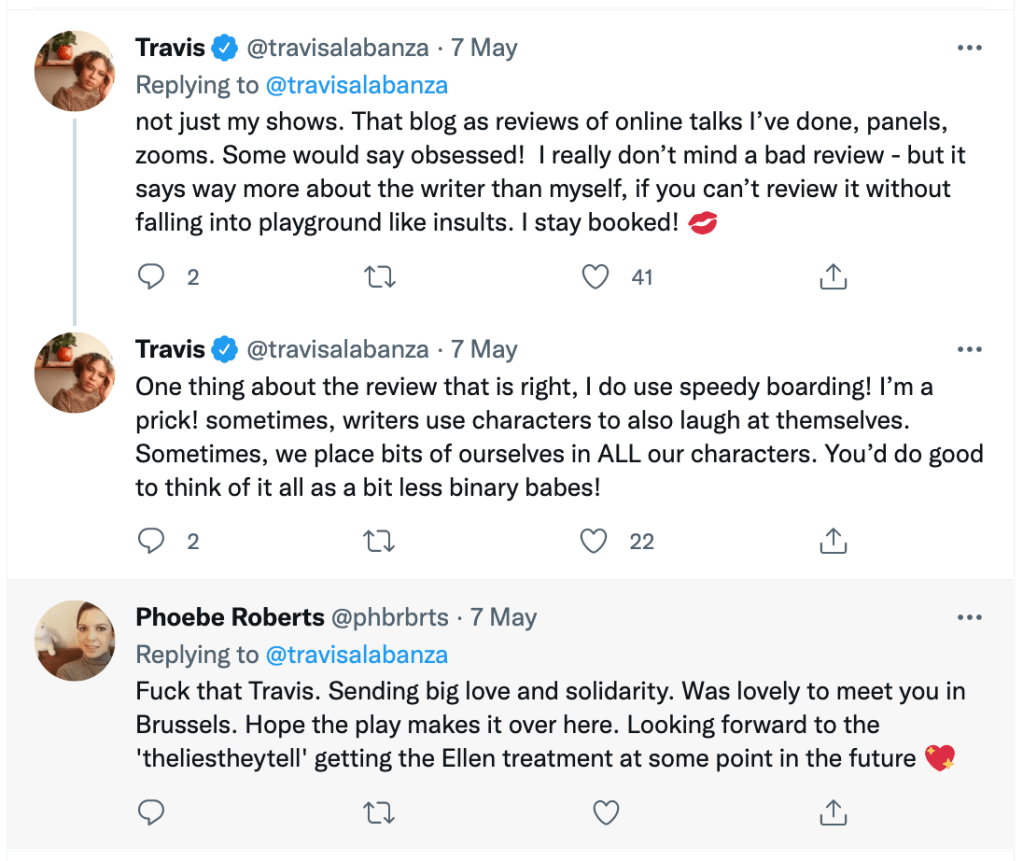Open more options on speedy boarding tweet
Screen dimensions: 1023x861
[x=969, y=349]
